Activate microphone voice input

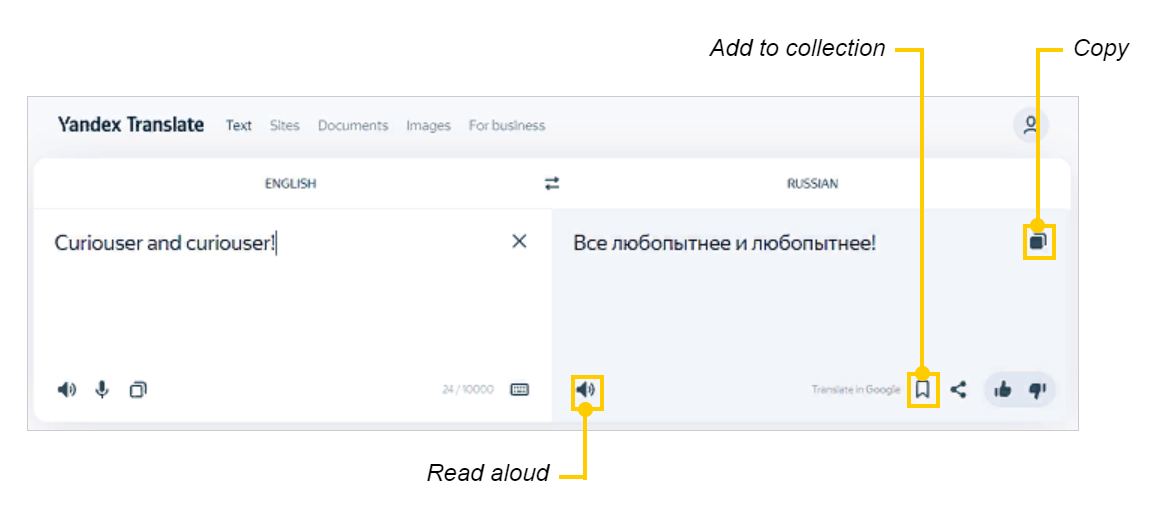click(102, 390)
